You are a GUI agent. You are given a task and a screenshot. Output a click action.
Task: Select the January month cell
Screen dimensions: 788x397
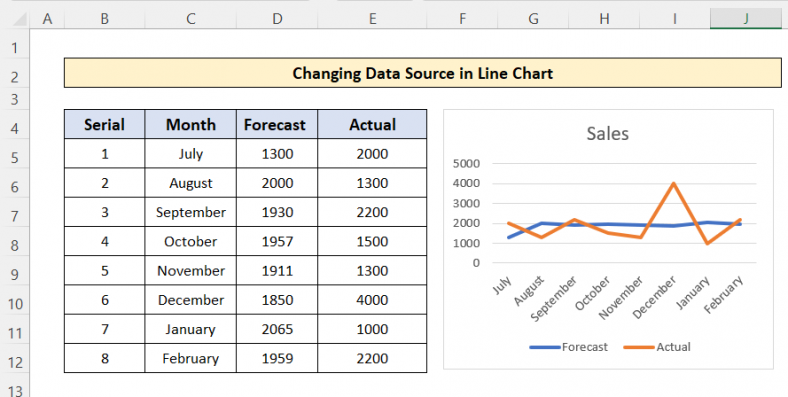click(190, 329)
